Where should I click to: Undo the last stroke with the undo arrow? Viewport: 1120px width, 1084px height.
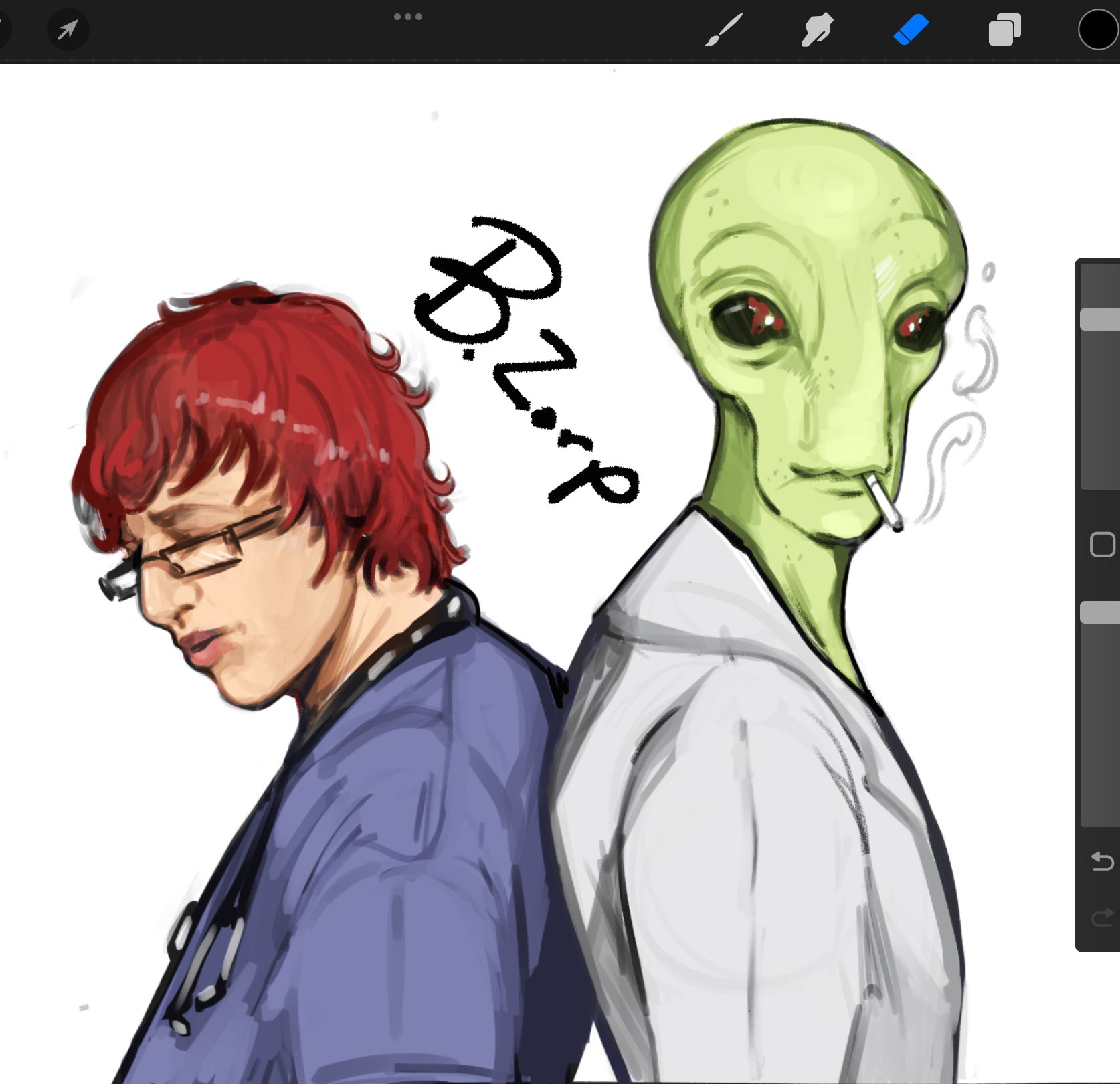(x=1102, y=861)
